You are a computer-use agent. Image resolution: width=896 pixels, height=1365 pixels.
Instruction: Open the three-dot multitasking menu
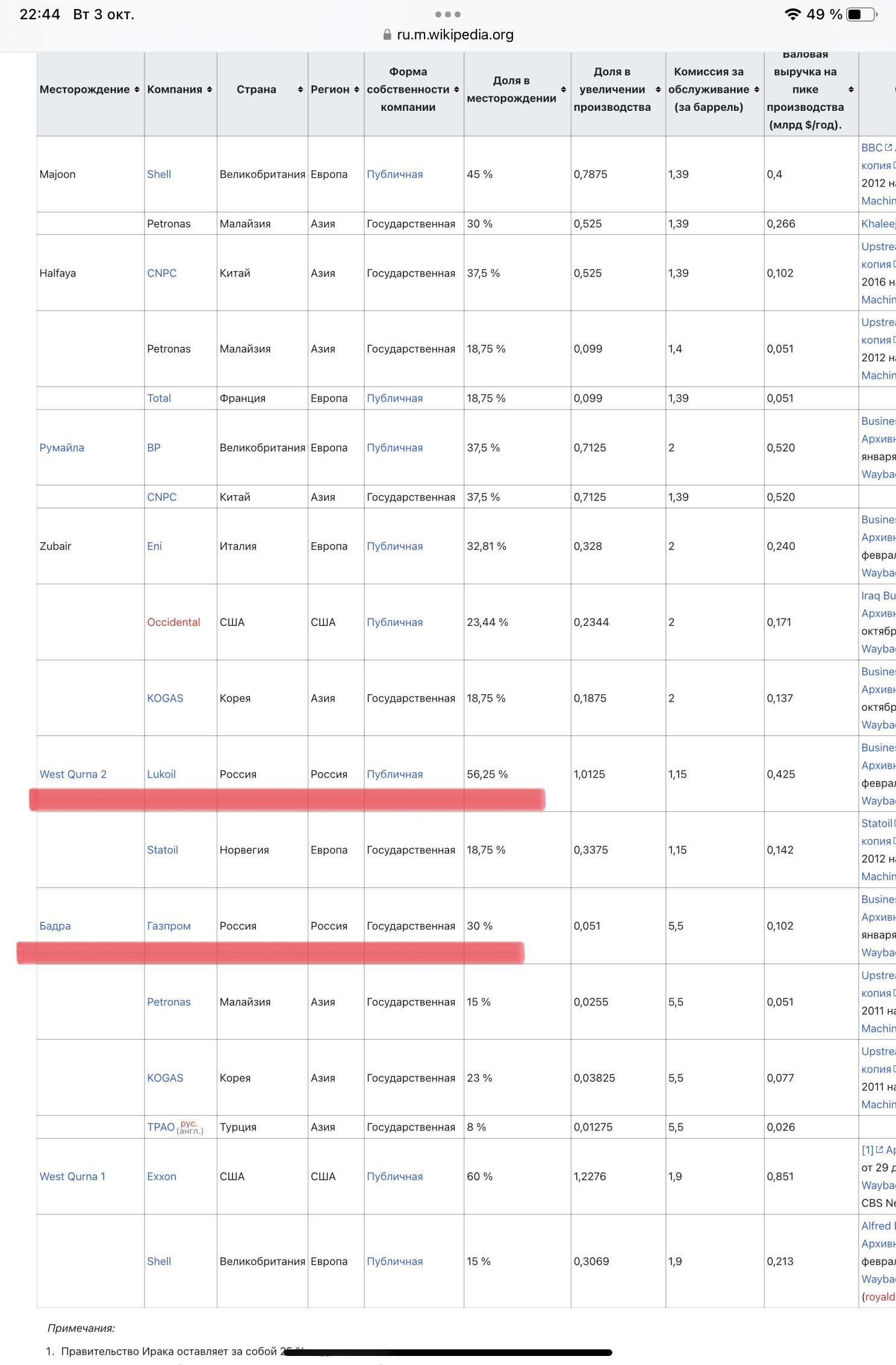(x=448, y=14)
